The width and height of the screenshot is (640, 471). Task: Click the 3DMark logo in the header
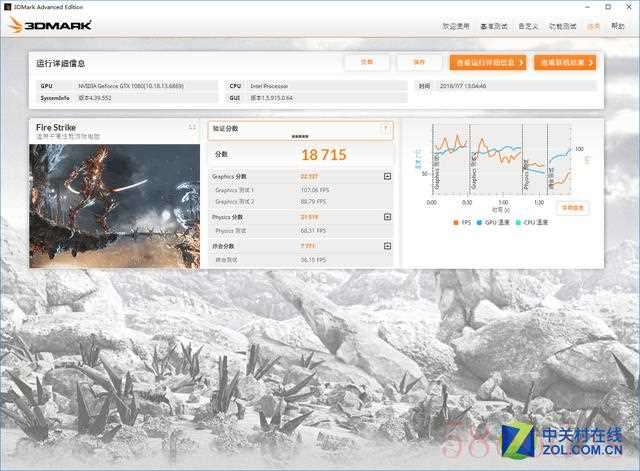coord(50,25)
